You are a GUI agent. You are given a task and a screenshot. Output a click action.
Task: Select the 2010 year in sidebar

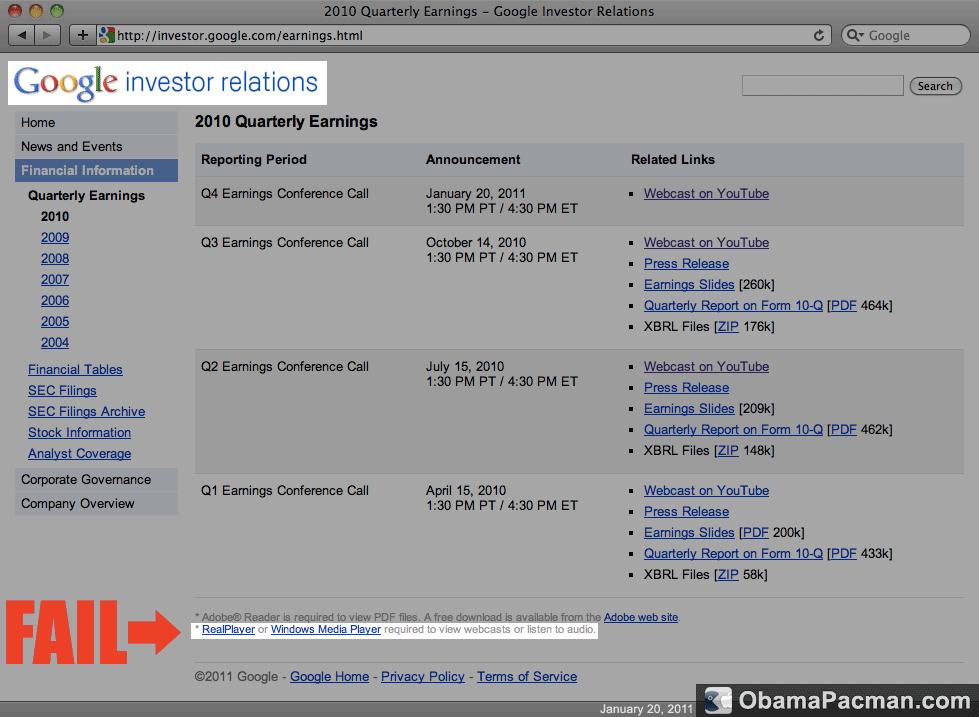(55, 217)
